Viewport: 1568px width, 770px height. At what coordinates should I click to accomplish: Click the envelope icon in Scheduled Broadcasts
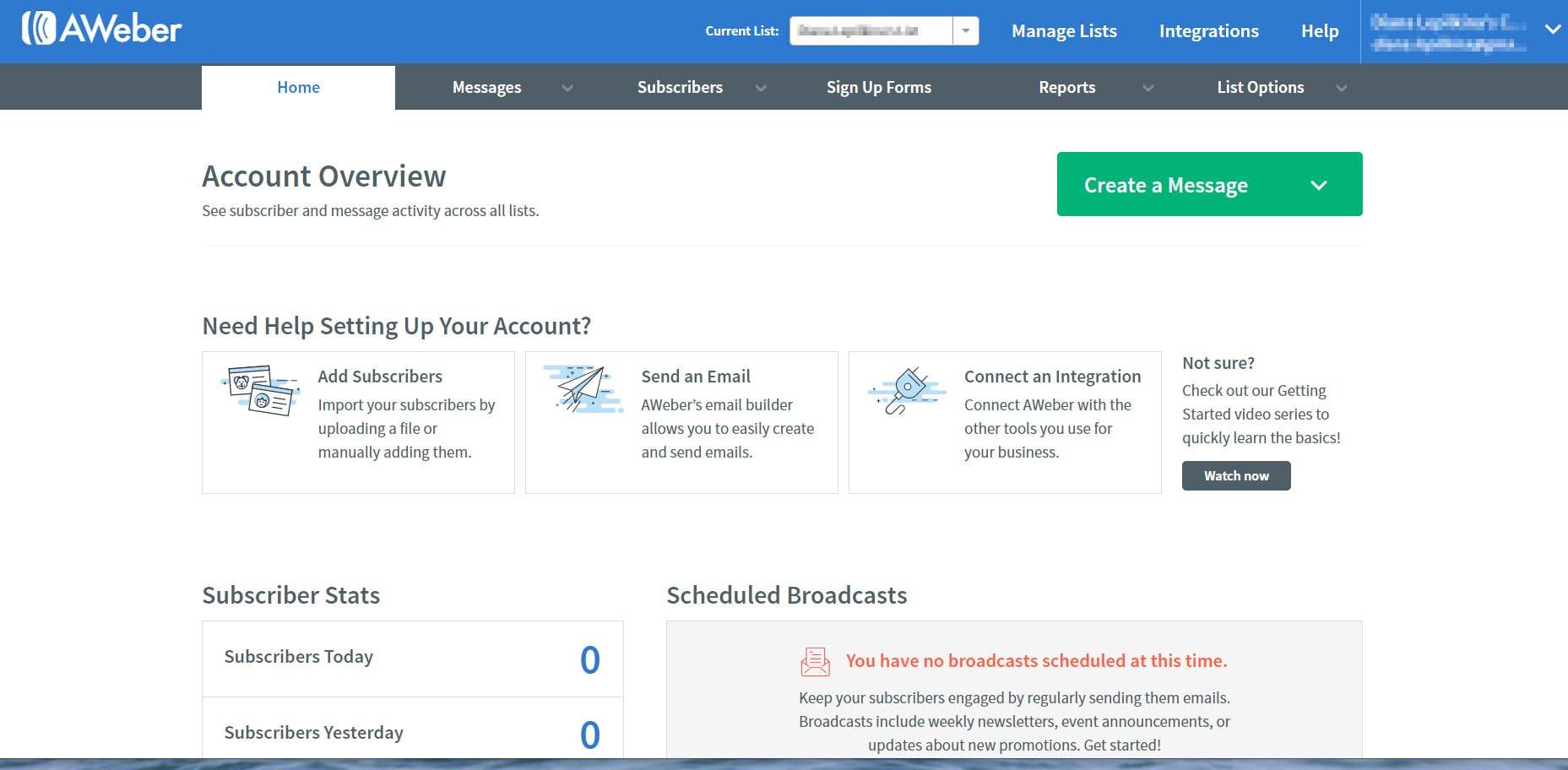click(x=815, y=661)
